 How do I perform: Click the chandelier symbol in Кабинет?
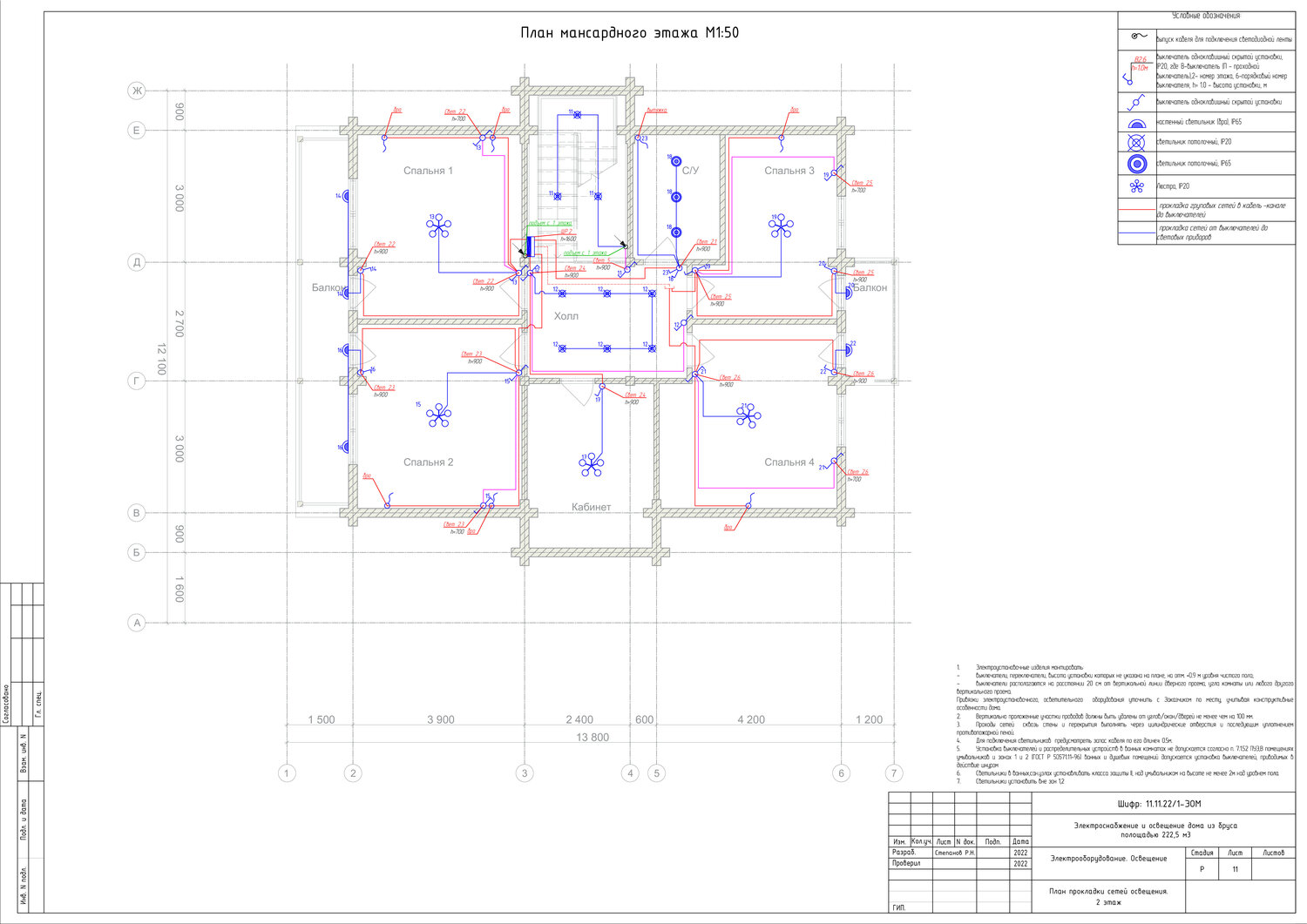[592, 465]
